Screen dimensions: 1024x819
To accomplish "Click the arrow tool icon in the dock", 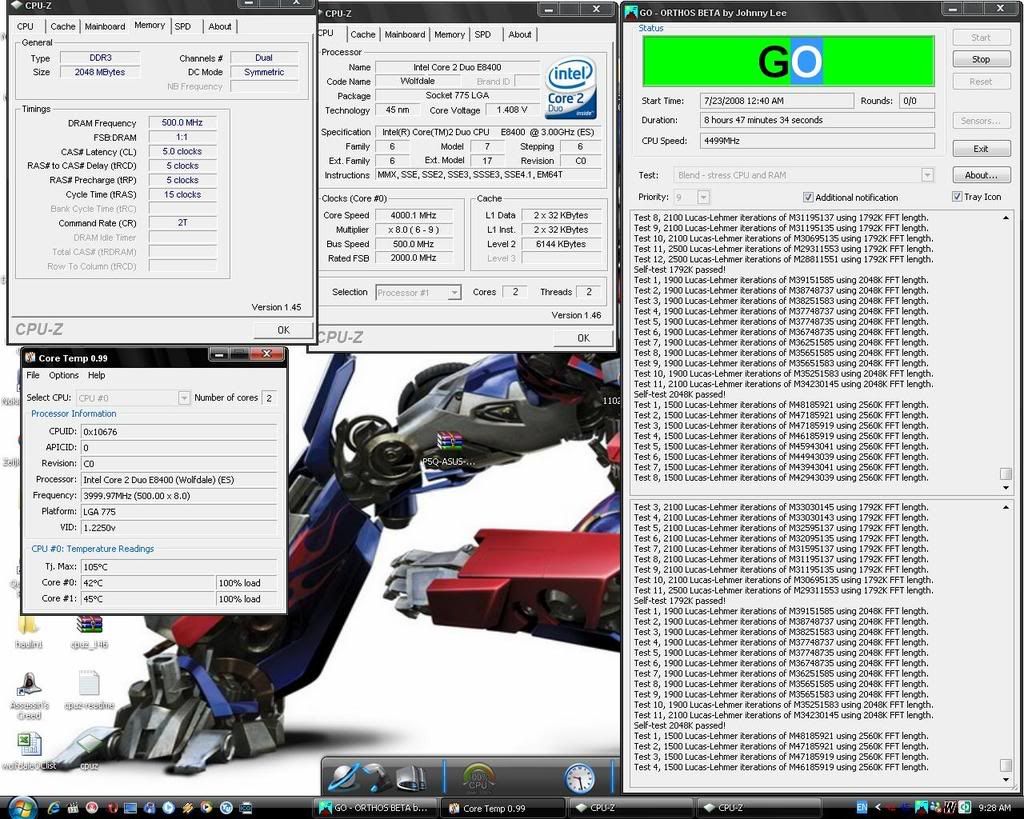I will pyautogui.click(x=377, y=777).
